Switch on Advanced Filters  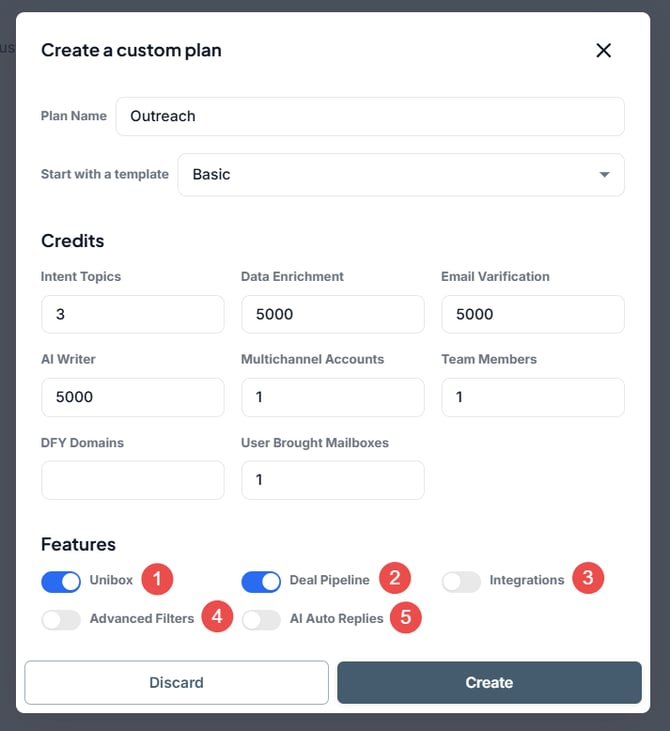click(61, 620)
